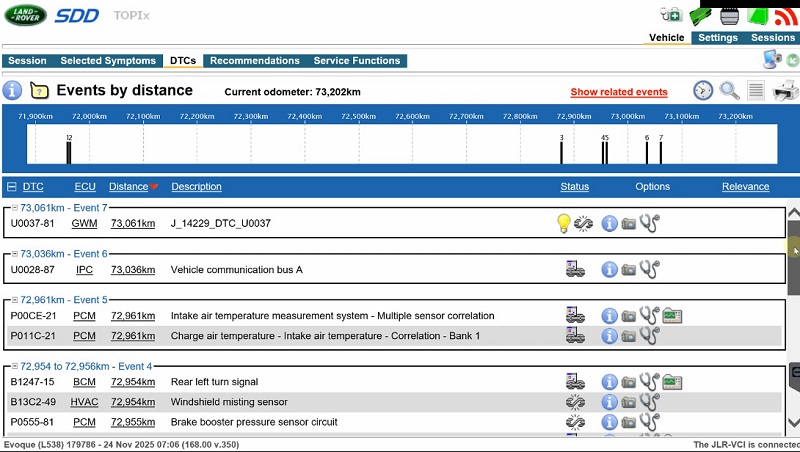Click the blue information icon beside Events by distance
This screenshot has height=452, width=800.
(x=12, y=90)
